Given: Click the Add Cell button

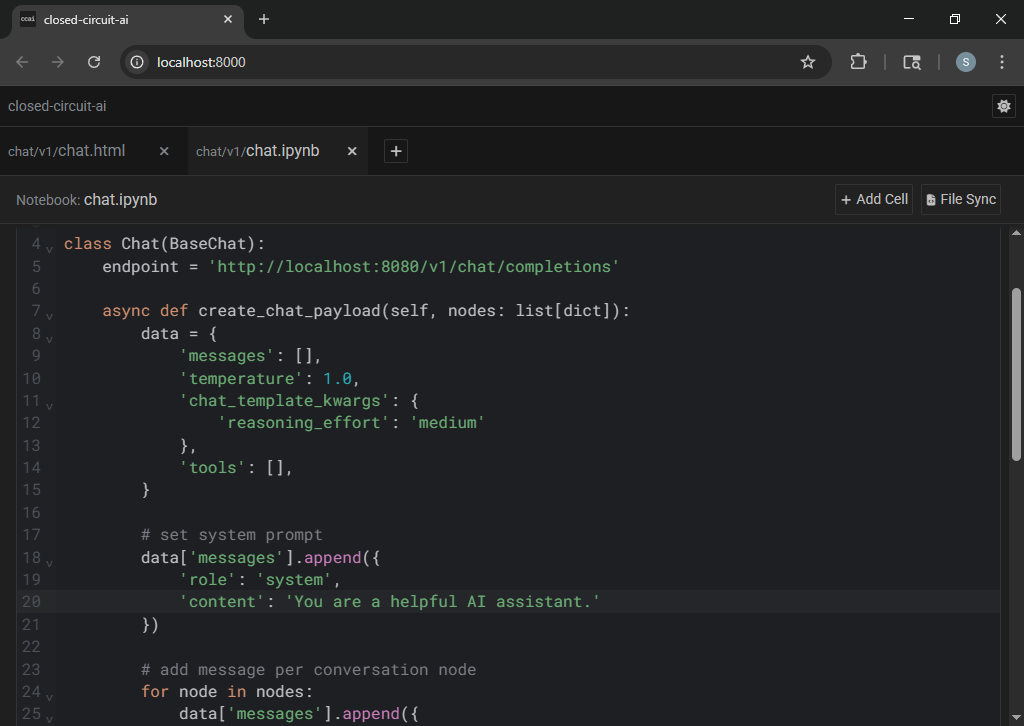Looking at the screenshot, I should point(874,199).
